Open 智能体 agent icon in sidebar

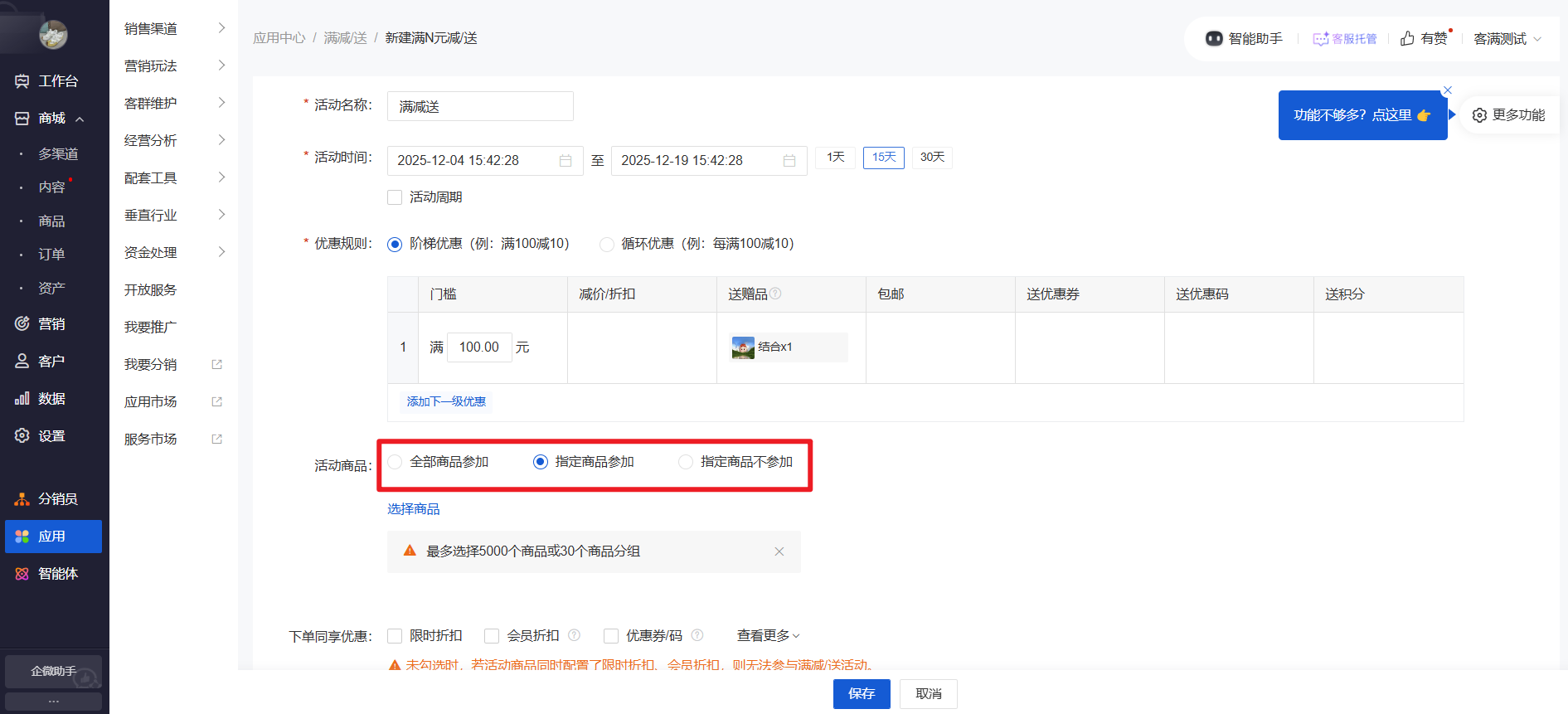tap(22, 574)
